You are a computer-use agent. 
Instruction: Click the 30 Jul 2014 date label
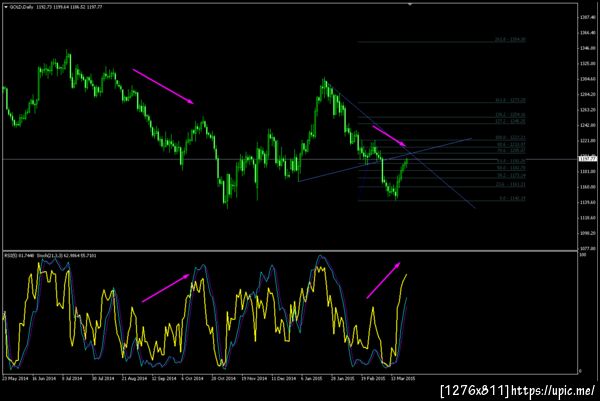point(103,378)
